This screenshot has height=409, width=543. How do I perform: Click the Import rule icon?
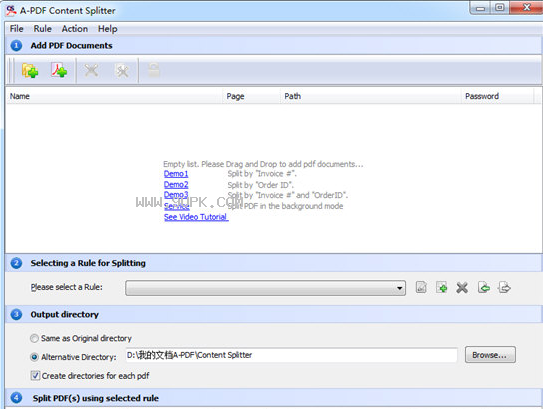[x=484, y=287]
